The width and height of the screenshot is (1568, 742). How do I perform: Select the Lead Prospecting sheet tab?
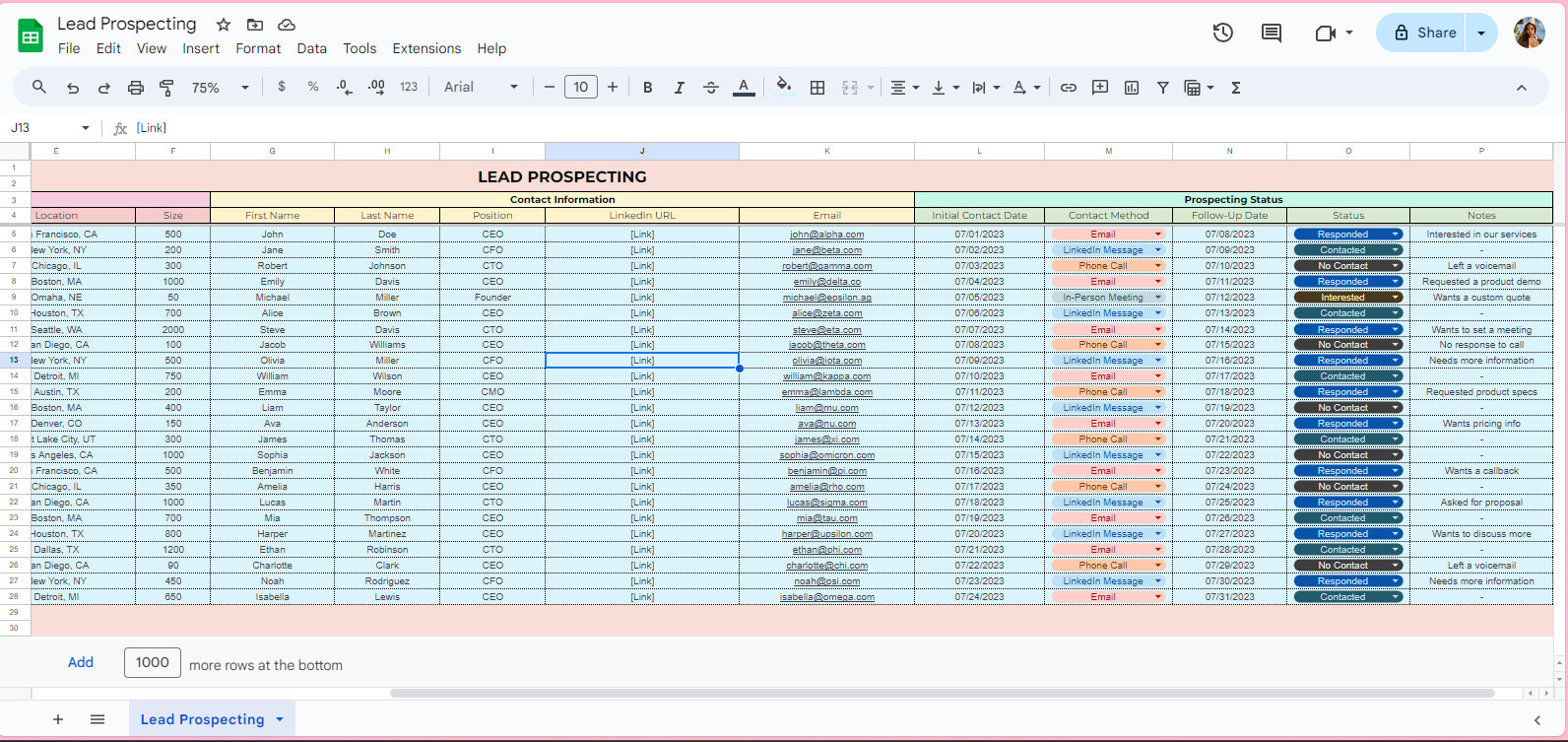point(202,719)
